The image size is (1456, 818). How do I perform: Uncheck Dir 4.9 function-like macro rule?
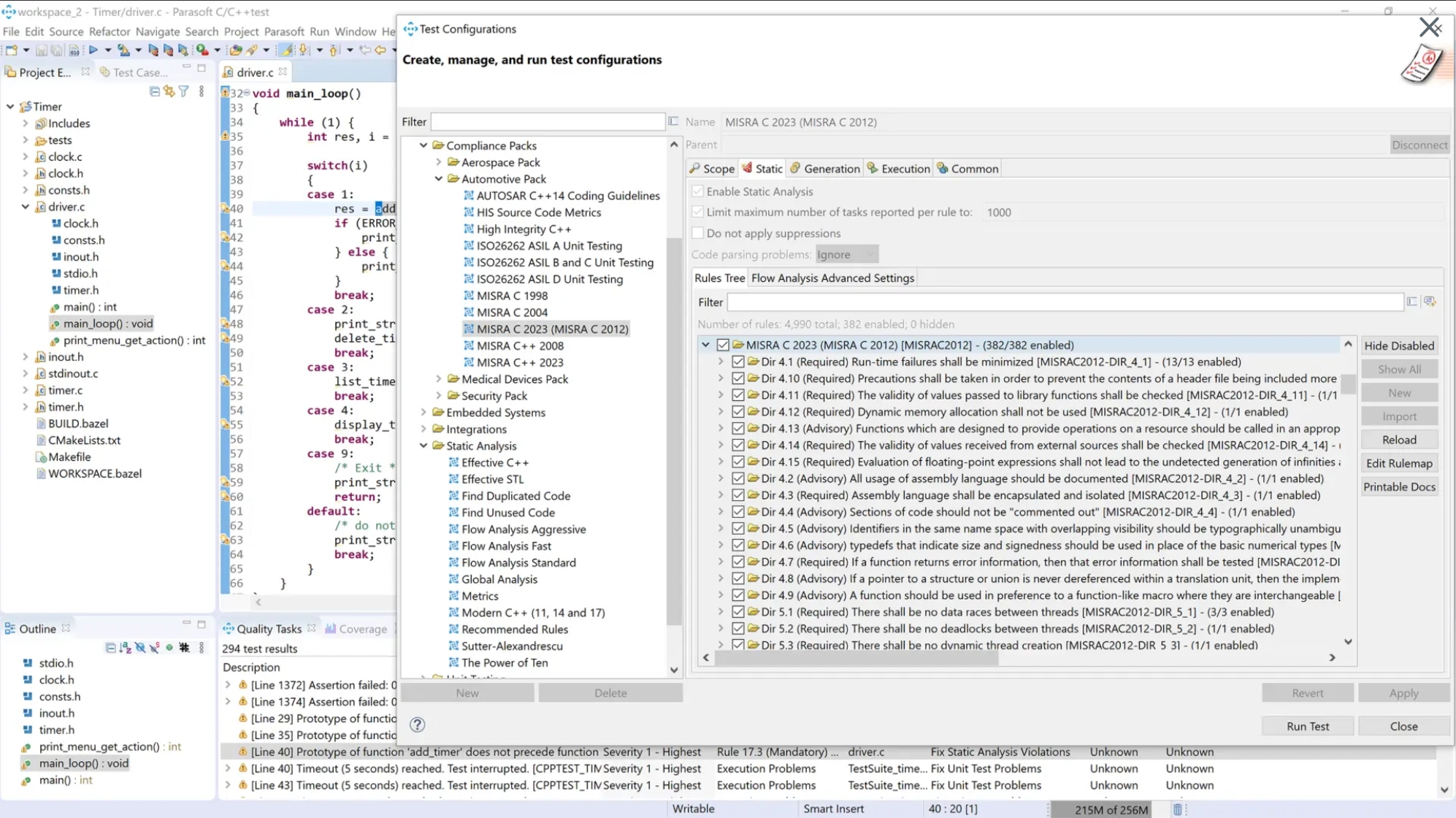coord(738,595)
